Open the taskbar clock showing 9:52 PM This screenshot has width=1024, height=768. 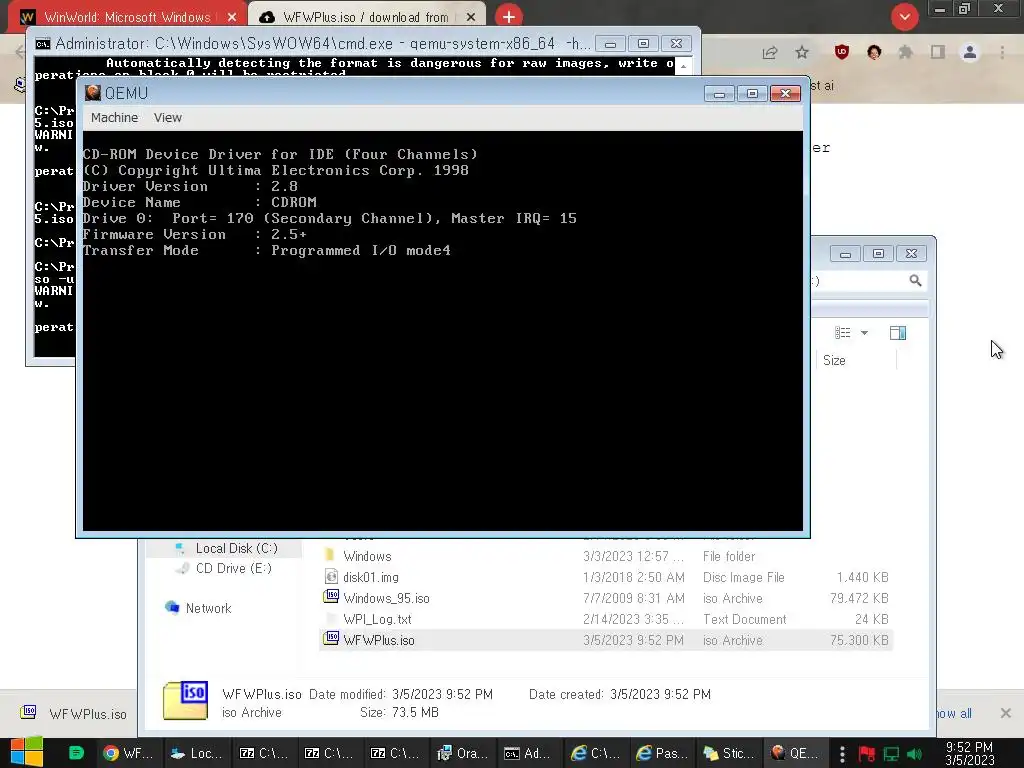click(x=970, y=753)
